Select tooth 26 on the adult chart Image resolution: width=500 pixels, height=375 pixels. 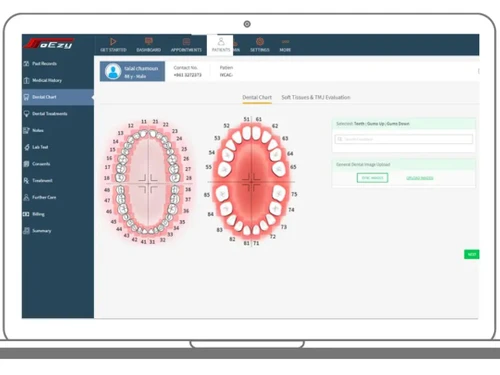pyautogui.click(x=173, y=159)
